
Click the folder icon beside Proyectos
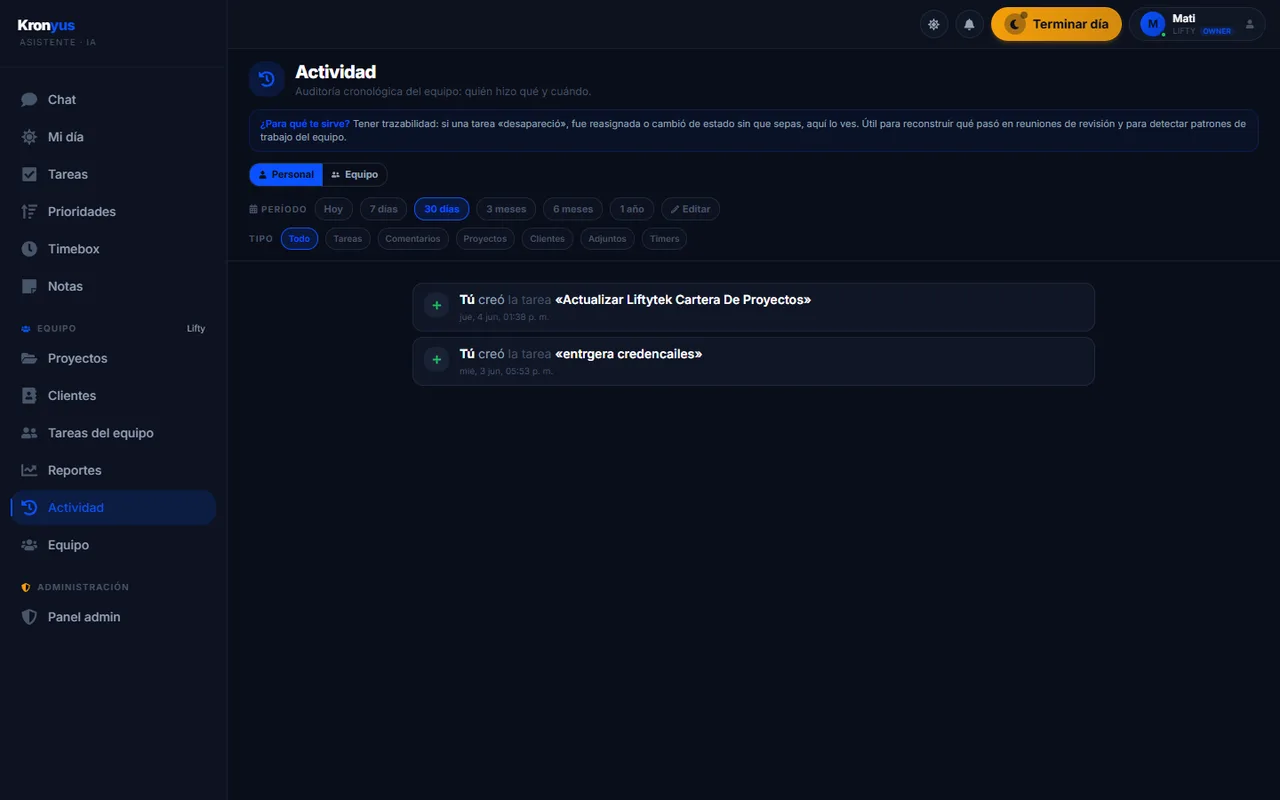(29, 358)
